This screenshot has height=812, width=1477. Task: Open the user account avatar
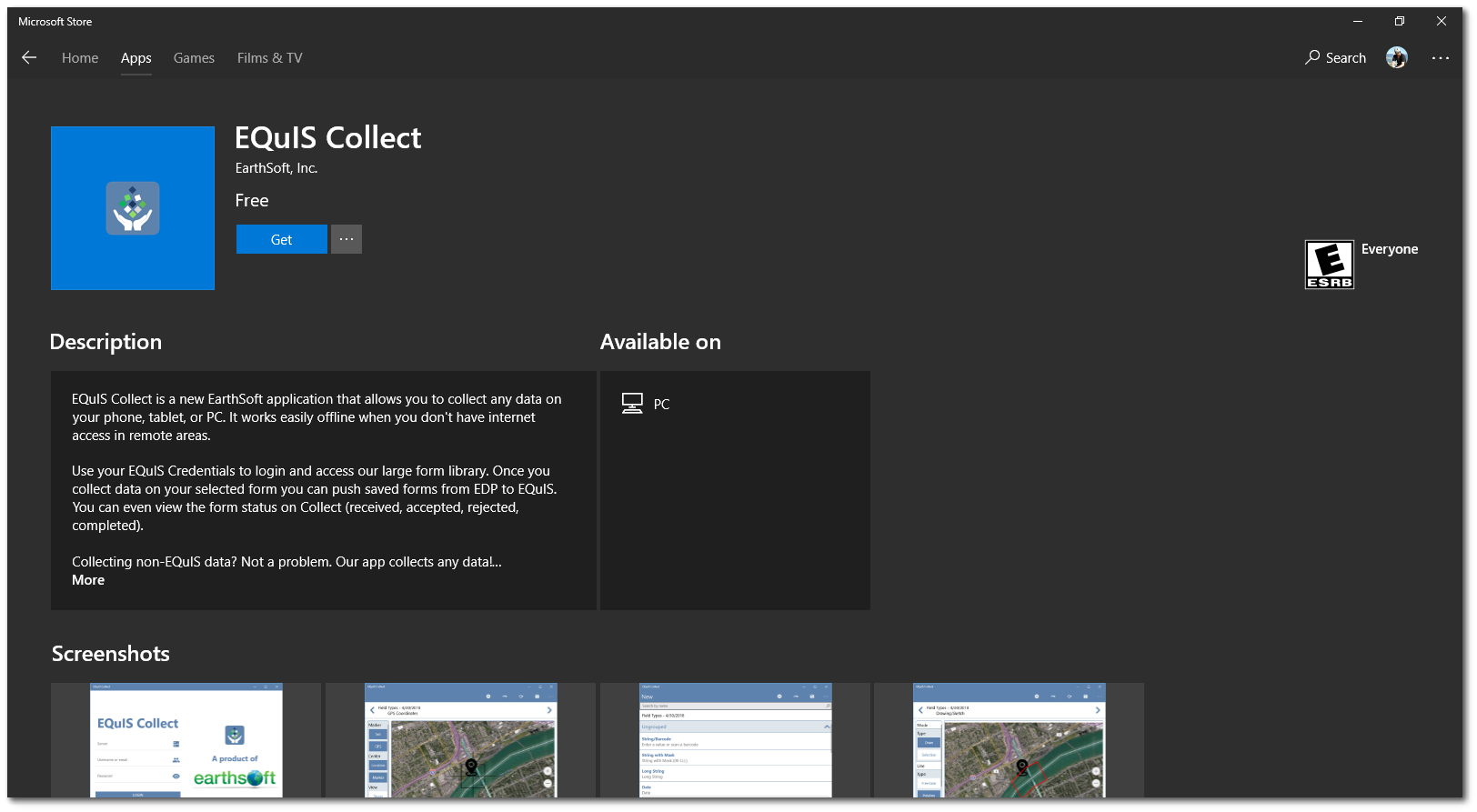pyautogui.click(x=1397, y=57)
